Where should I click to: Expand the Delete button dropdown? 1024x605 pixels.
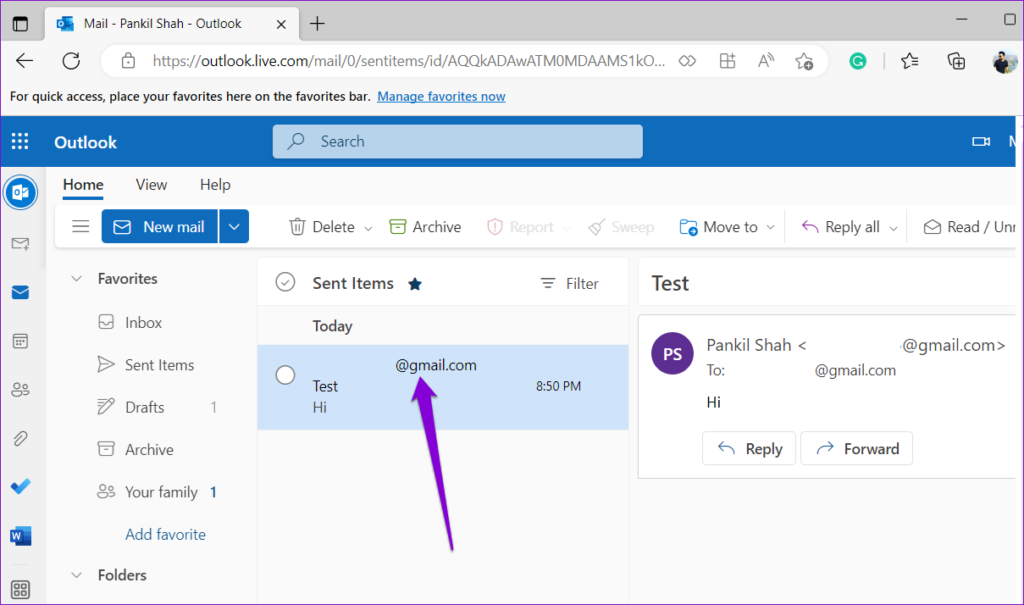(x=367, y=226)
